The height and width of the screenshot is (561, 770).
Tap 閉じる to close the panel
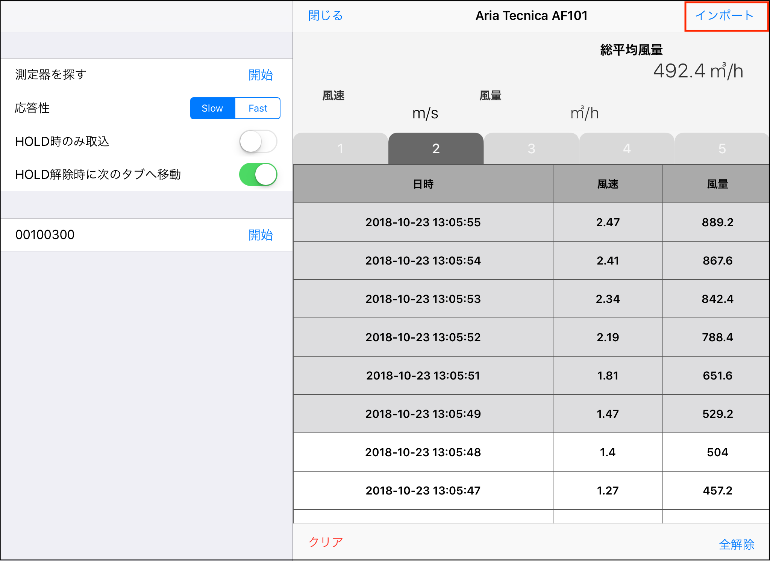325,16
